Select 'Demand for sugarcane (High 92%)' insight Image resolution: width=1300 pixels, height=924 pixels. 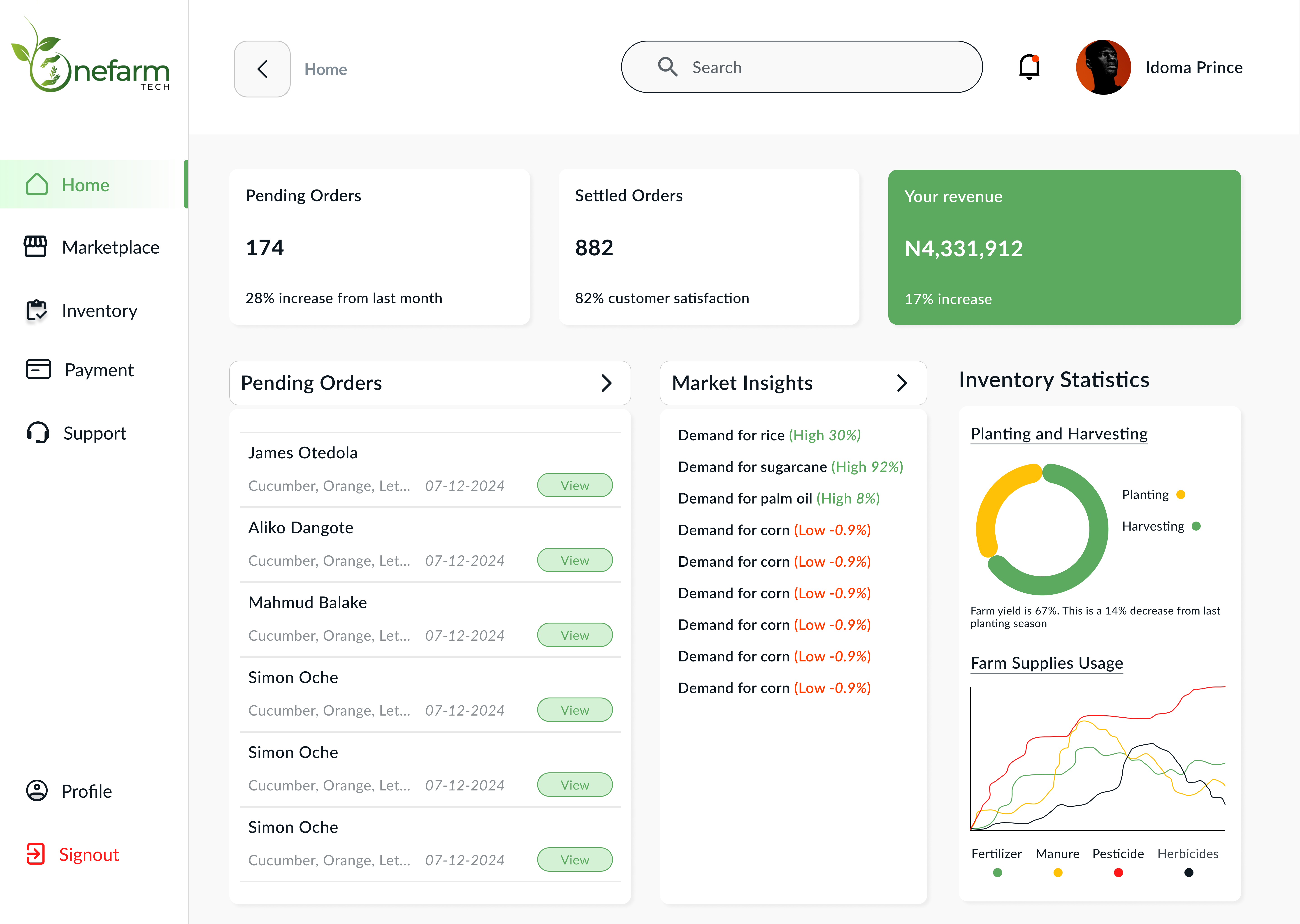tap(791, 467)
